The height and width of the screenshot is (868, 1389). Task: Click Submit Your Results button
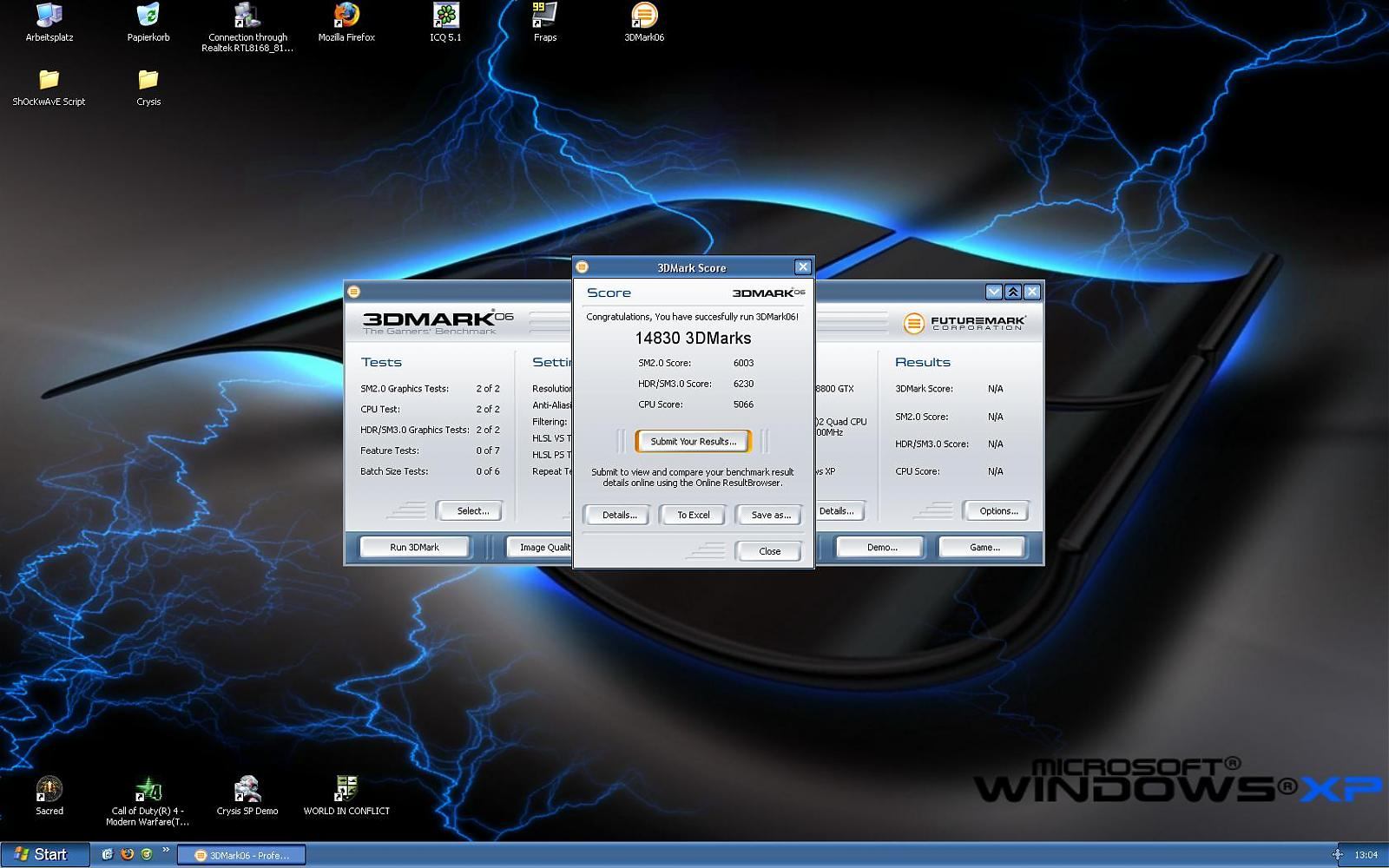tap(694, 441)
